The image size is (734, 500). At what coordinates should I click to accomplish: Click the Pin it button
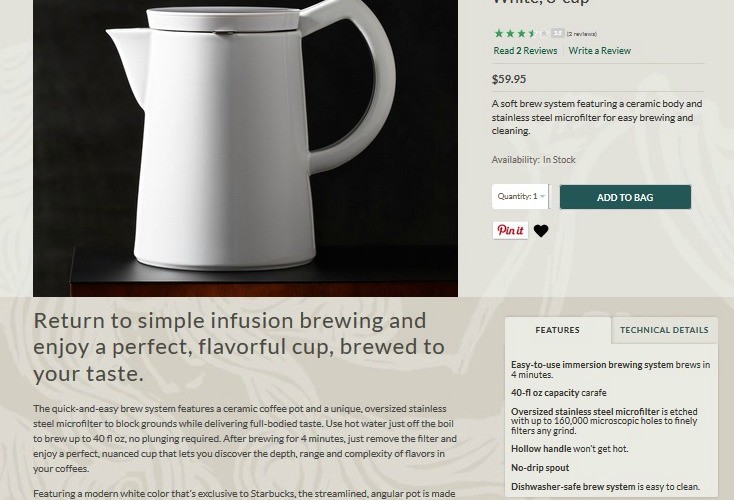(510, 230)
